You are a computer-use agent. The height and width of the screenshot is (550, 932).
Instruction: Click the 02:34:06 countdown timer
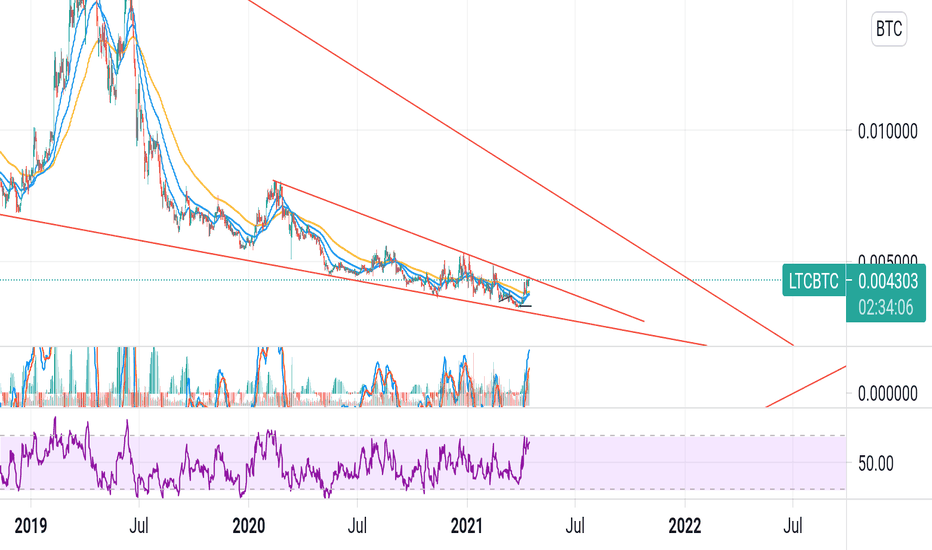(886, 307)
